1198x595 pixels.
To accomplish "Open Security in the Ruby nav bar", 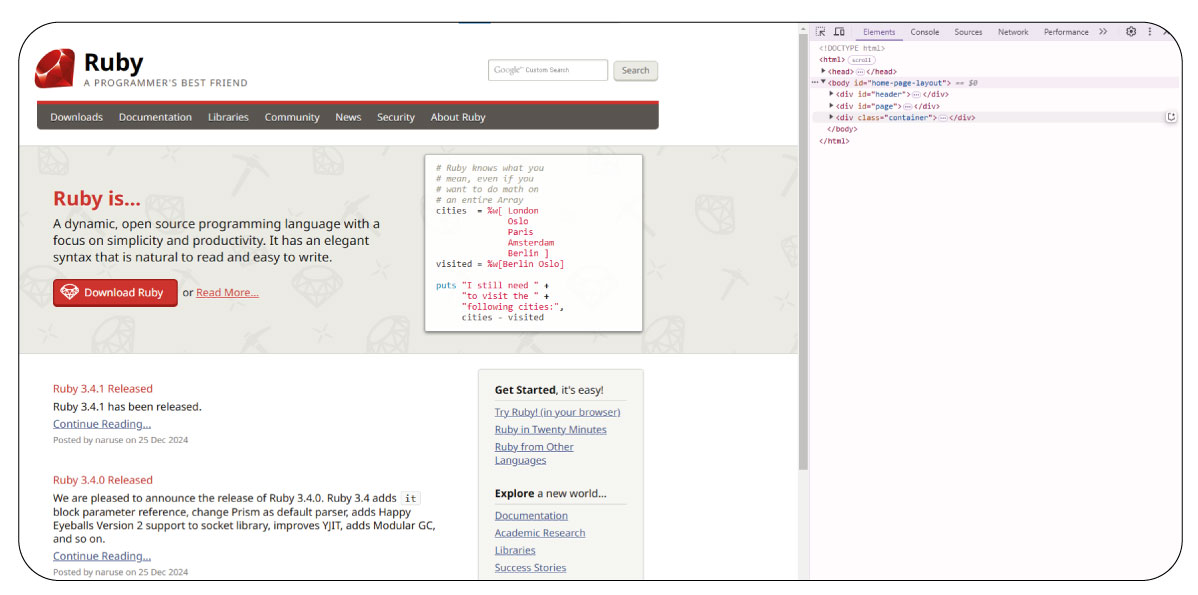I will pos(396,117).
